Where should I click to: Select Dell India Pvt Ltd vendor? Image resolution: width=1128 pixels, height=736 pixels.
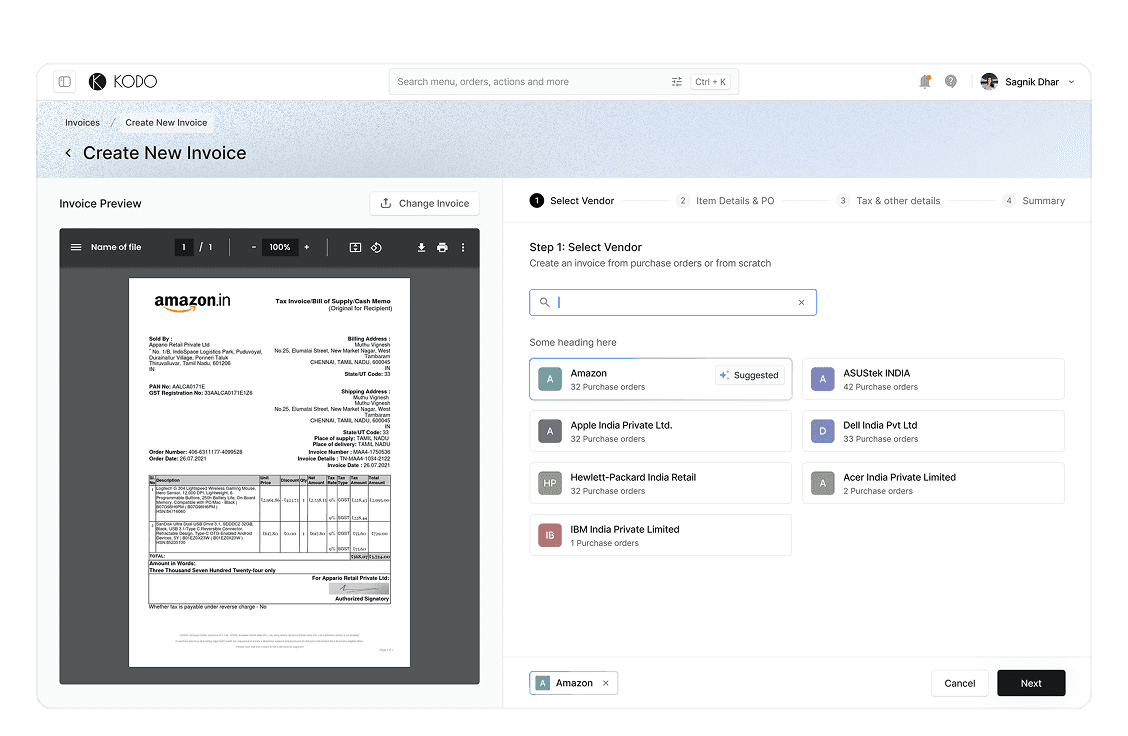point(933,432)
